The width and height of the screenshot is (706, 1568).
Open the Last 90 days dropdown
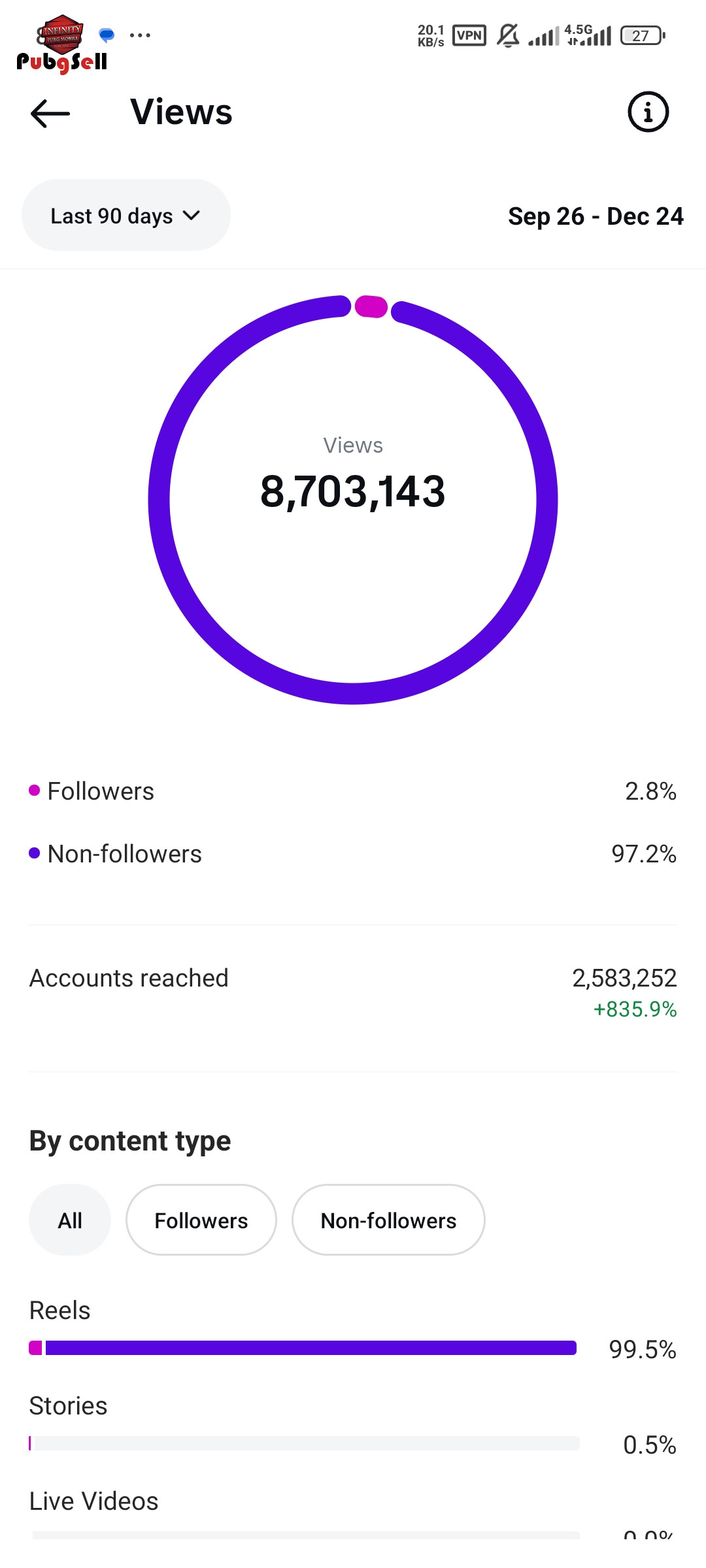click(x=126, y=216)
